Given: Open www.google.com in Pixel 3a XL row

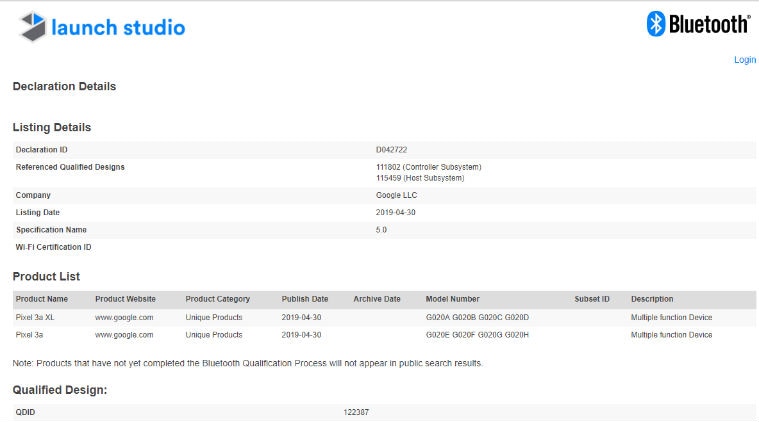Looking at the screenshot, I should pyautogui.click(x=124, y=317).
